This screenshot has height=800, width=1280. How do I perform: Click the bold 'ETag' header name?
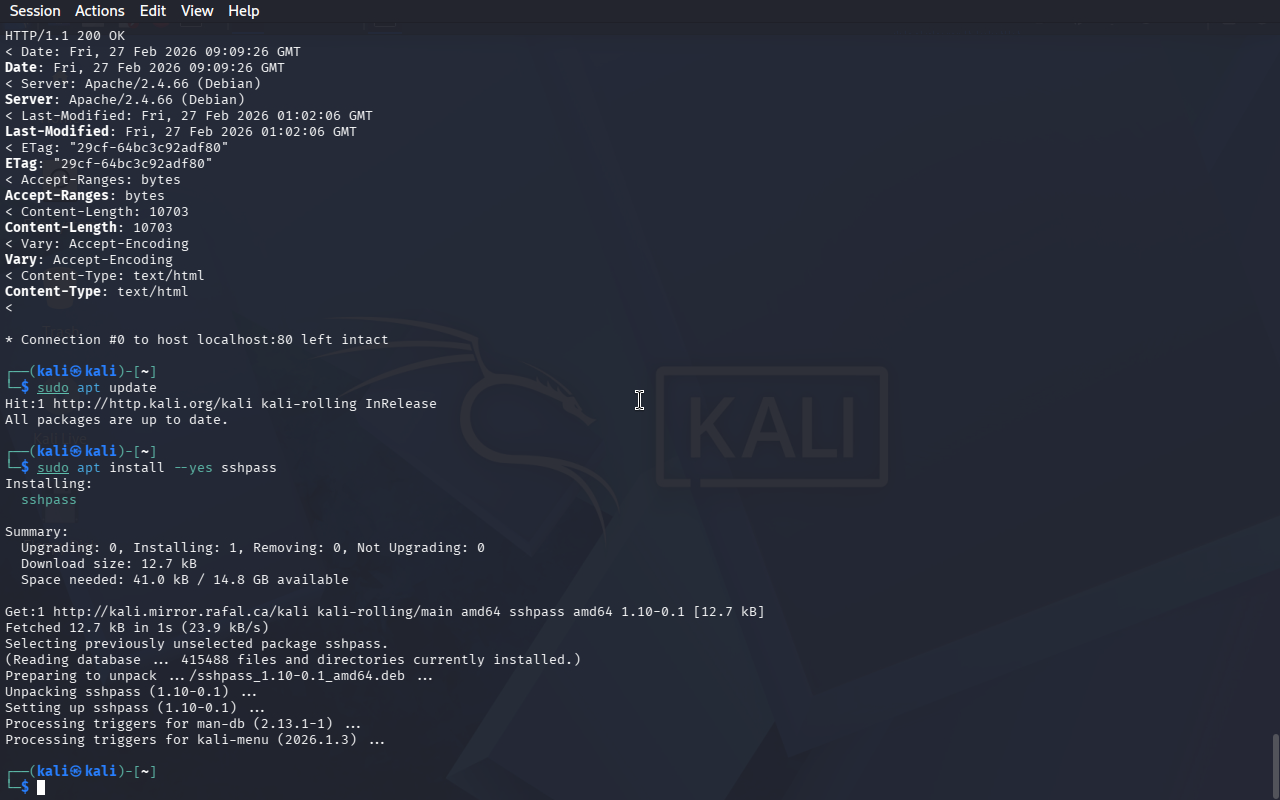point(21,164)
